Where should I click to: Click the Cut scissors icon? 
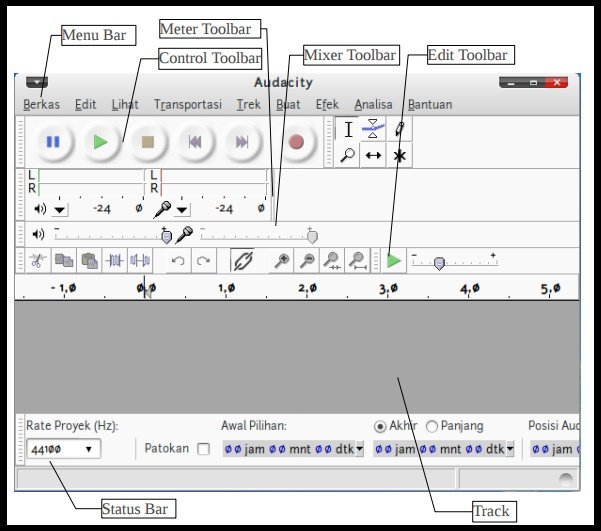click(38, 261)
